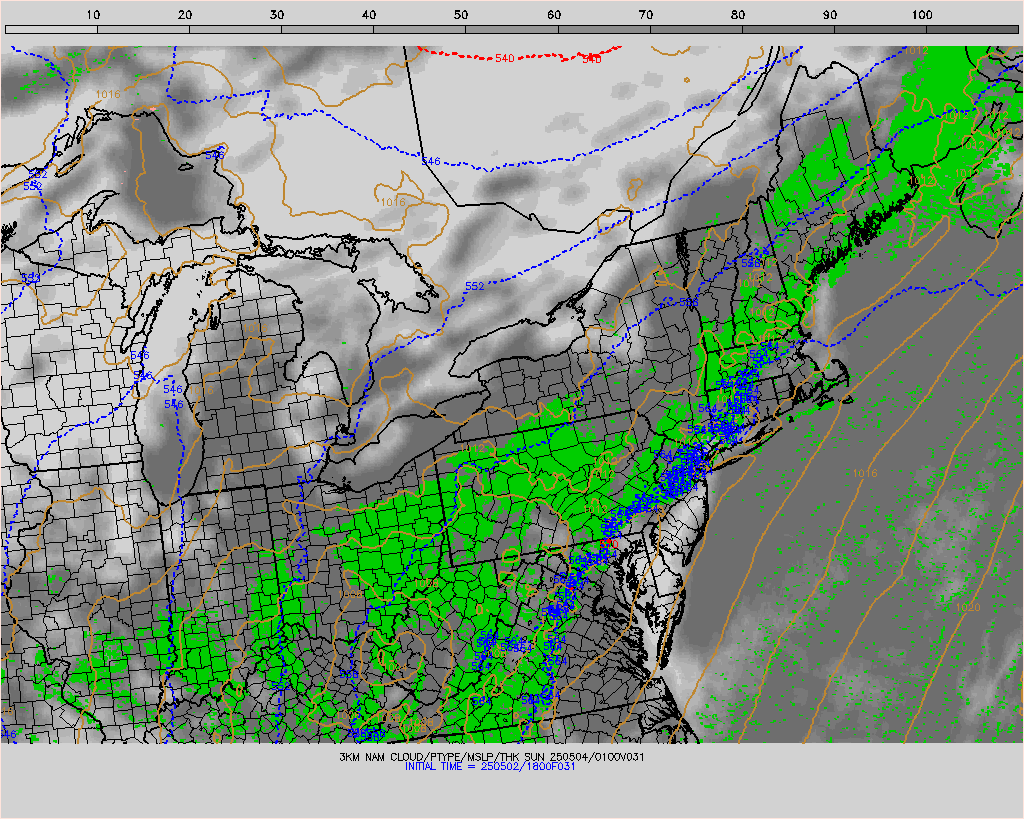Click the legend value label 80
1024x819 pixels.
(x=738, y=14)
